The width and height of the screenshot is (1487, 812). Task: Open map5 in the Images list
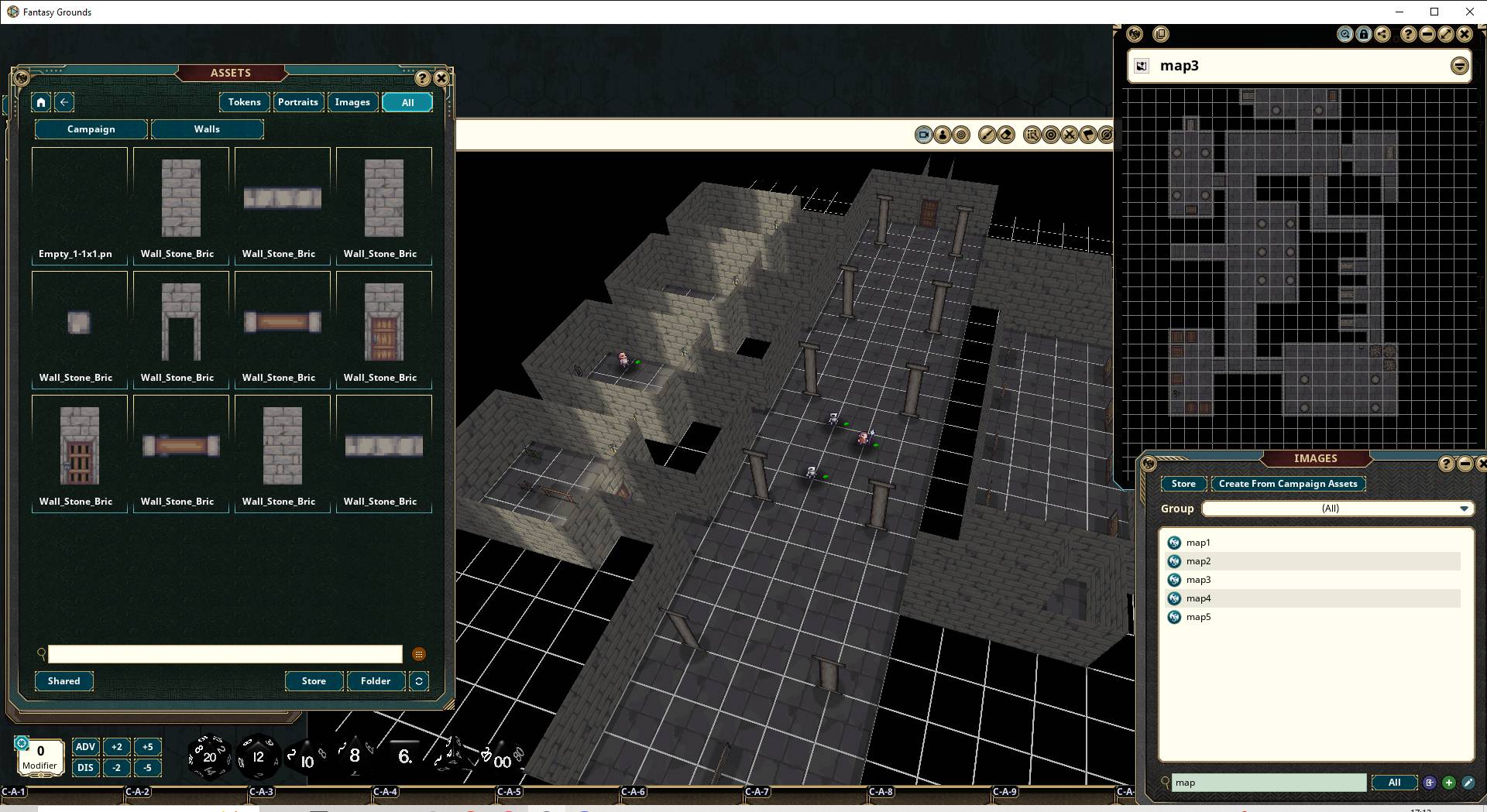click(1313, 617)
